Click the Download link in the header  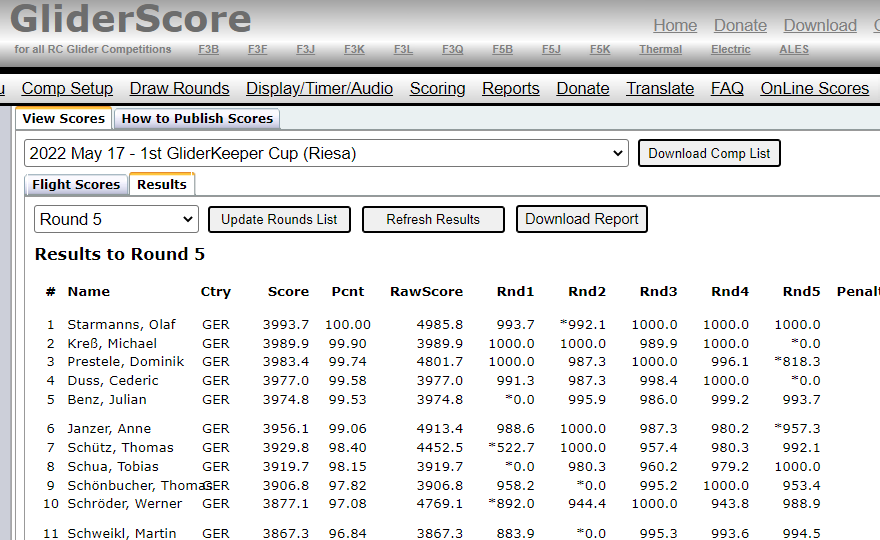point(820,25)
